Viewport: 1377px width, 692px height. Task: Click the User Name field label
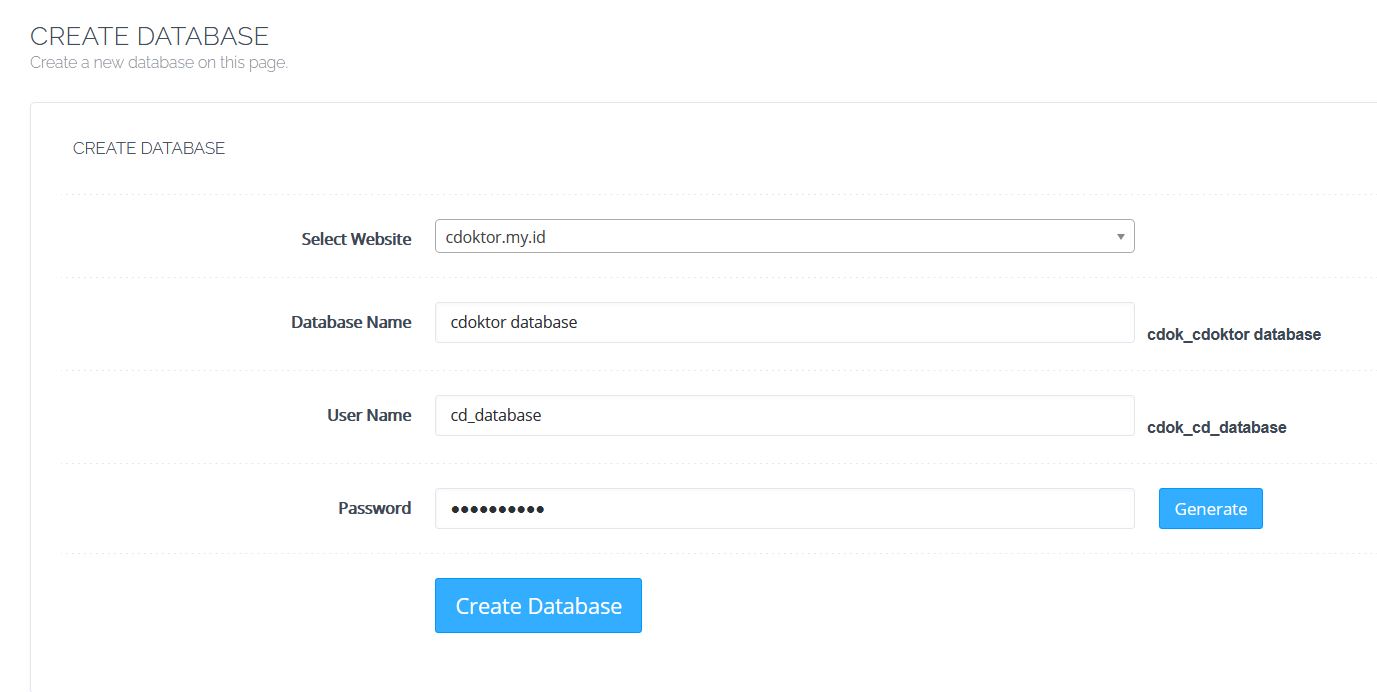pos(369,415)
